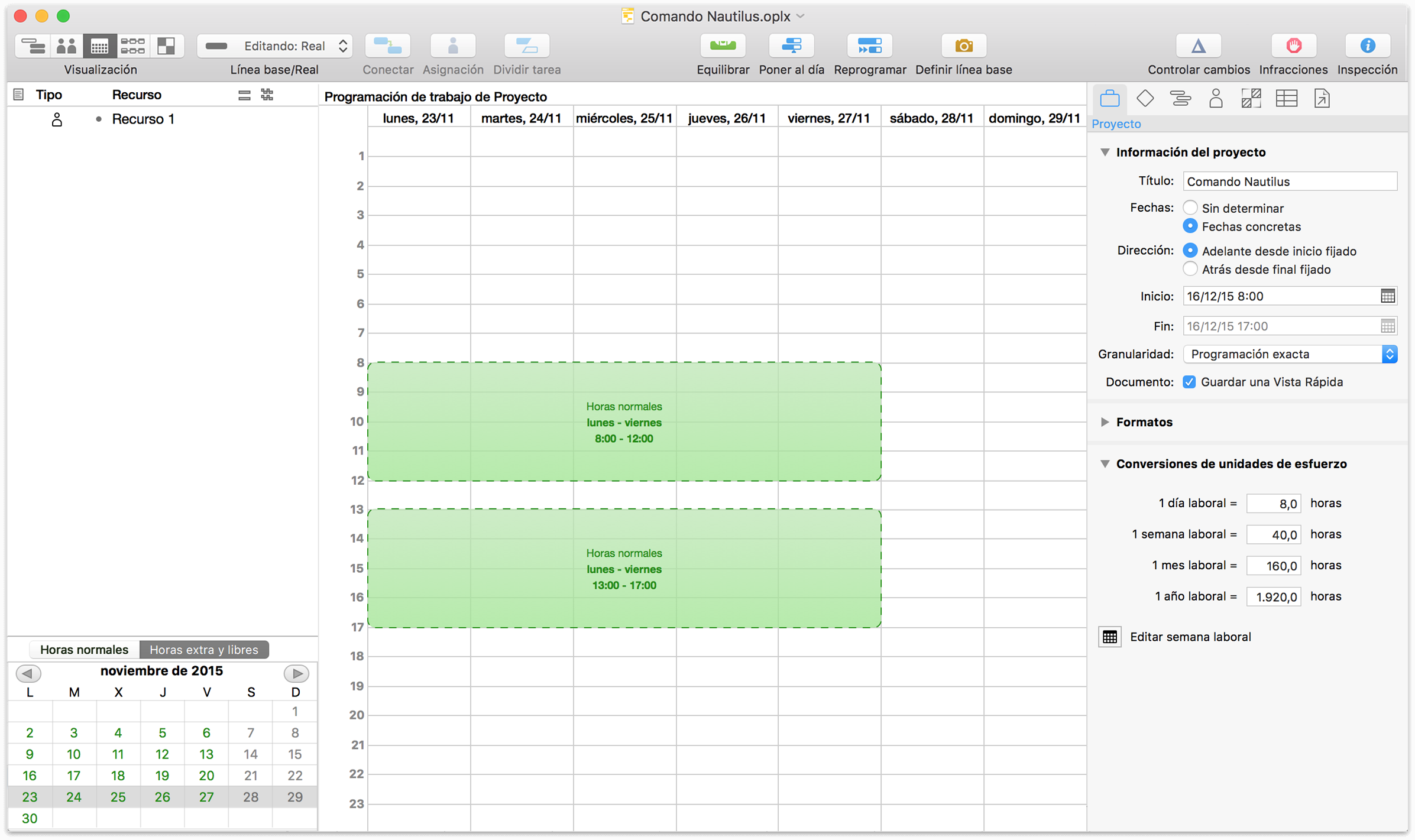This screenshot has height=840, width=1415.
Task: Click the Equilibrar leveling icon
Action: pyautogui.click(x=723, y=46)
